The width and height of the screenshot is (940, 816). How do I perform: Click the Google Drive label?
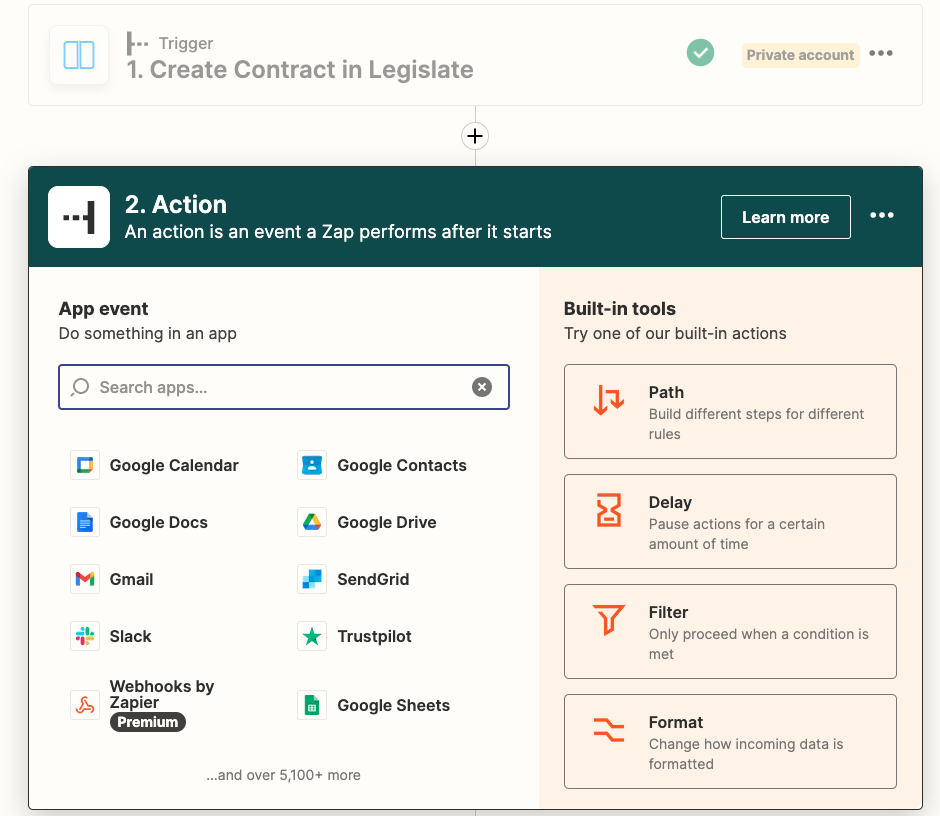(387, 522)
